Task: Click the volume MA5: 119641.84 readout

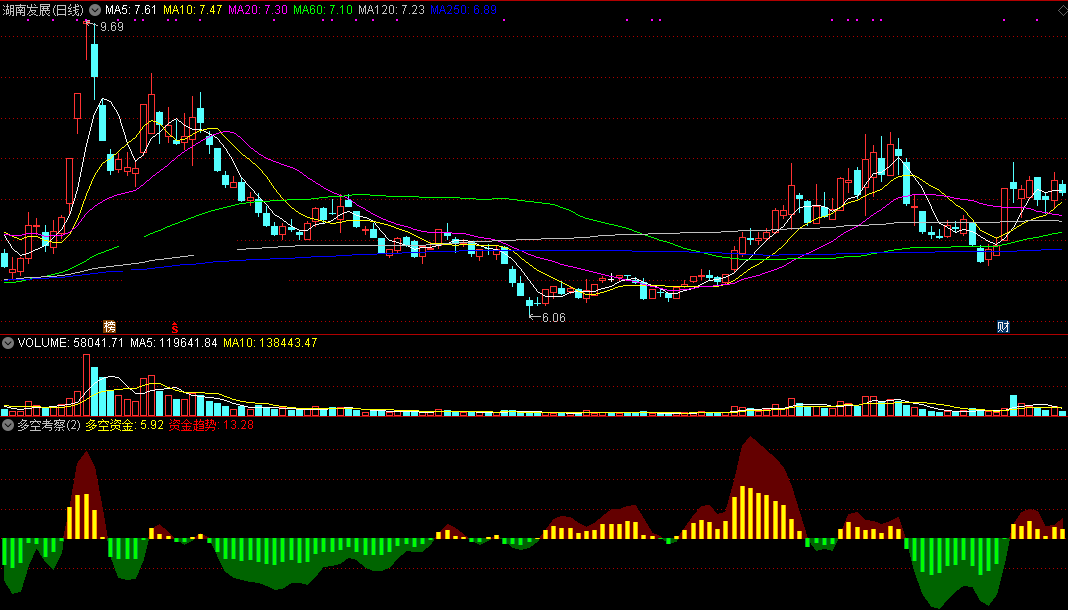Action: point(174,342)
